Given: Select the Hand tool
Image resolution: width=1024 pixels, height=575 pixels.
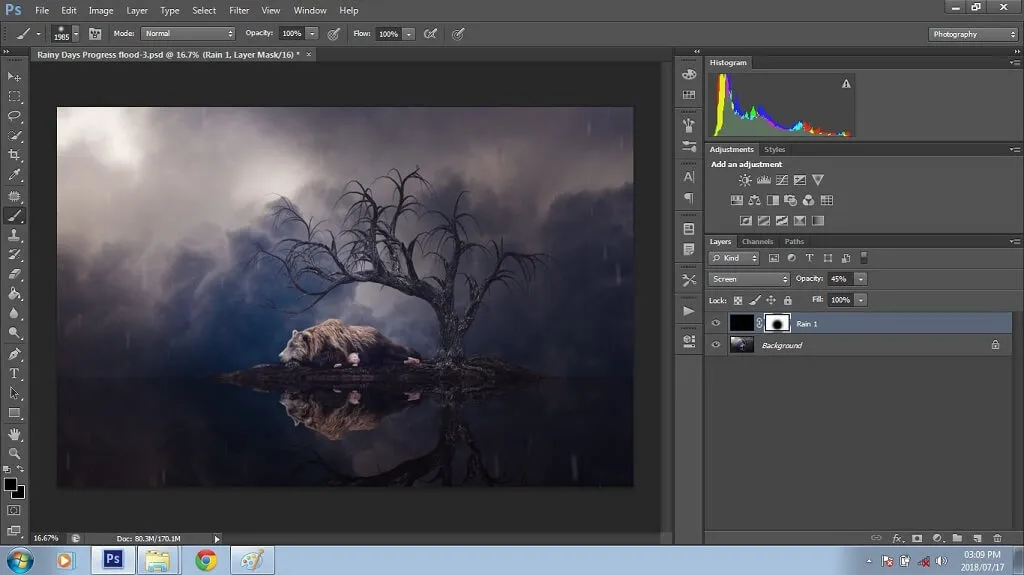Looking at the screenshot, I should 14,434.
